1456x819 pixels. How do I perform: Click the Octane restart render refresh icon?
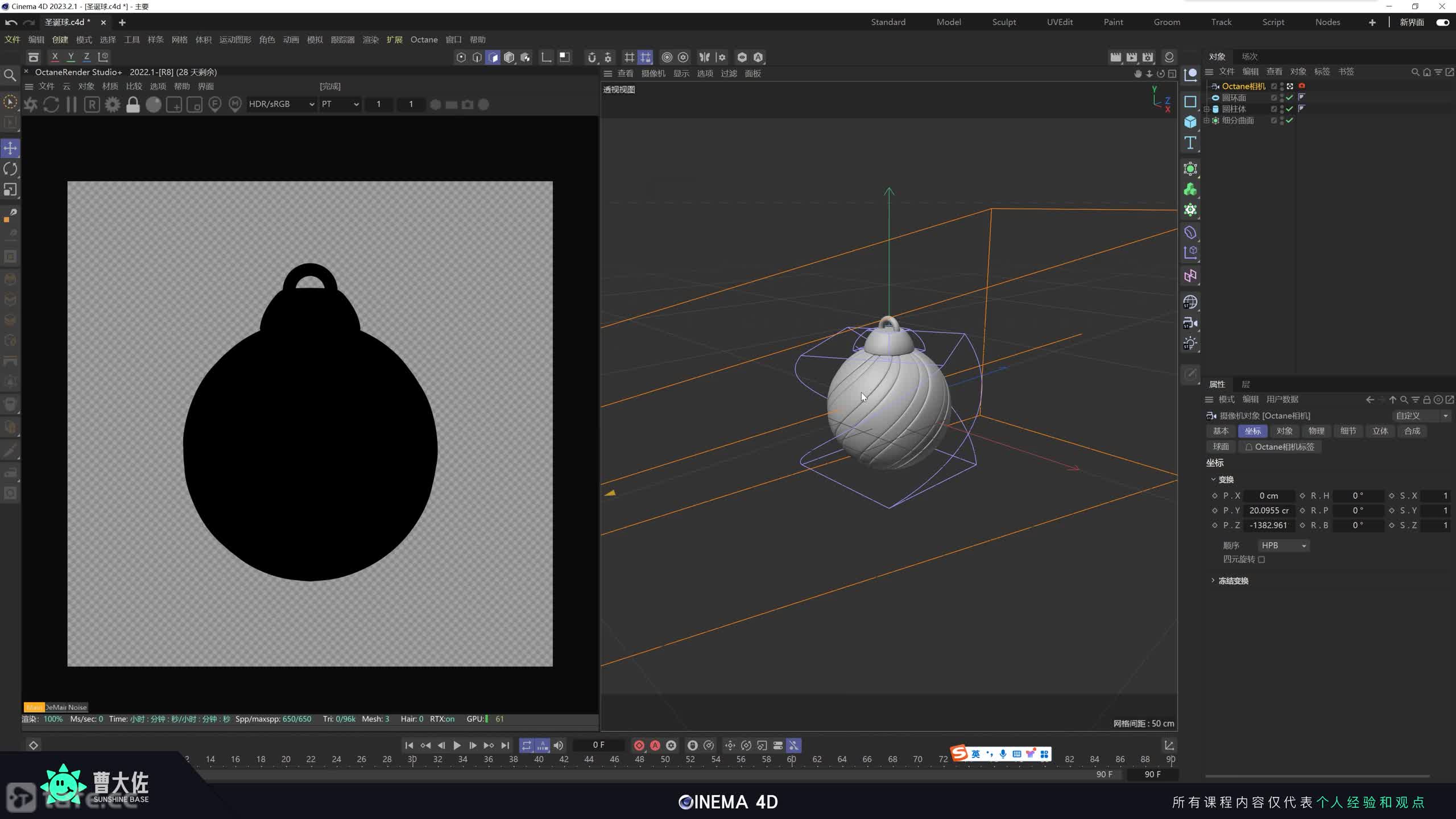(51, 105)
